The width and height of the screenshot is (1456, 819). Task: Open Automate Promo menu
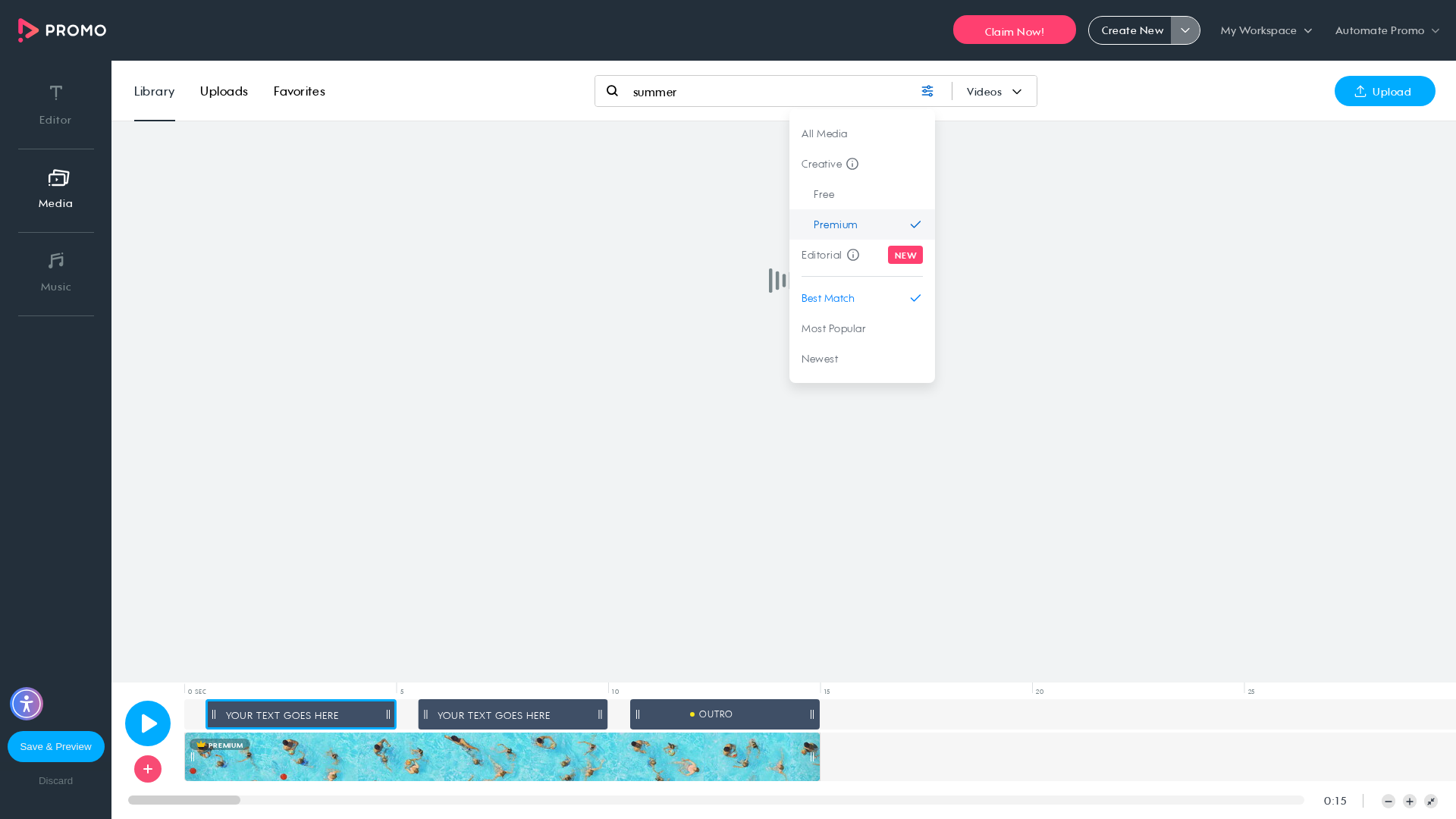tap(1387, 30)
